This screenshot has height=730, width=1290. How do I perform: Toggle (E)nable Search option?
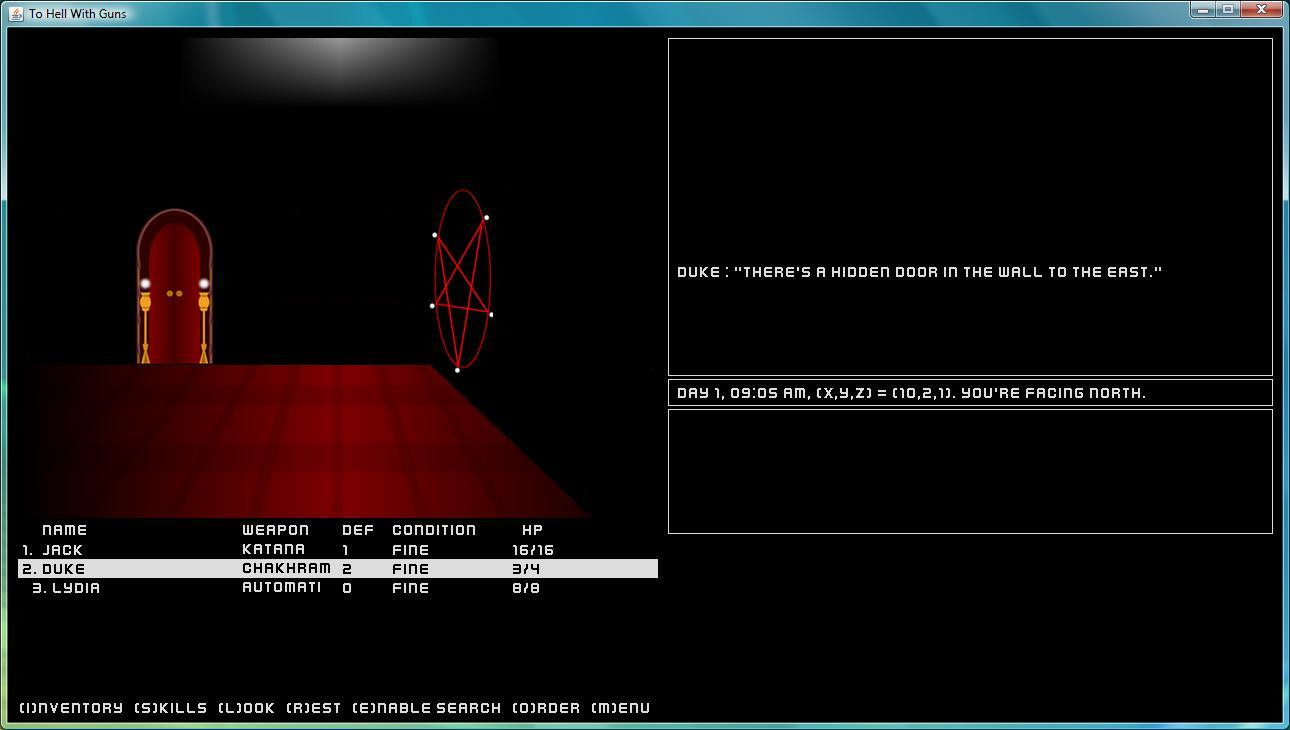427,708
